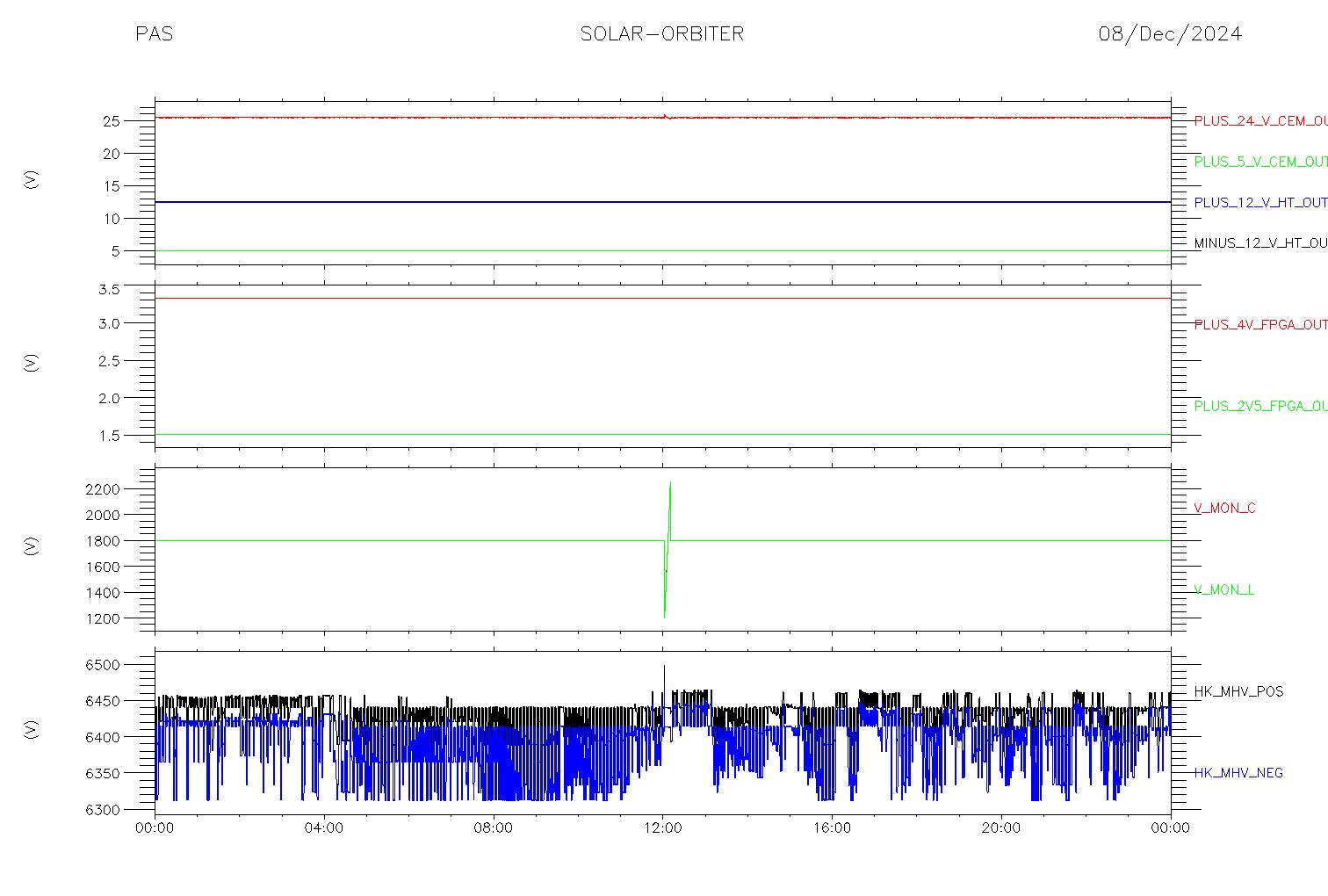This screenshot has height=896, width=1328.
Task: Click the date 08/Dec/2024
Action: (x=1170, y=33)
